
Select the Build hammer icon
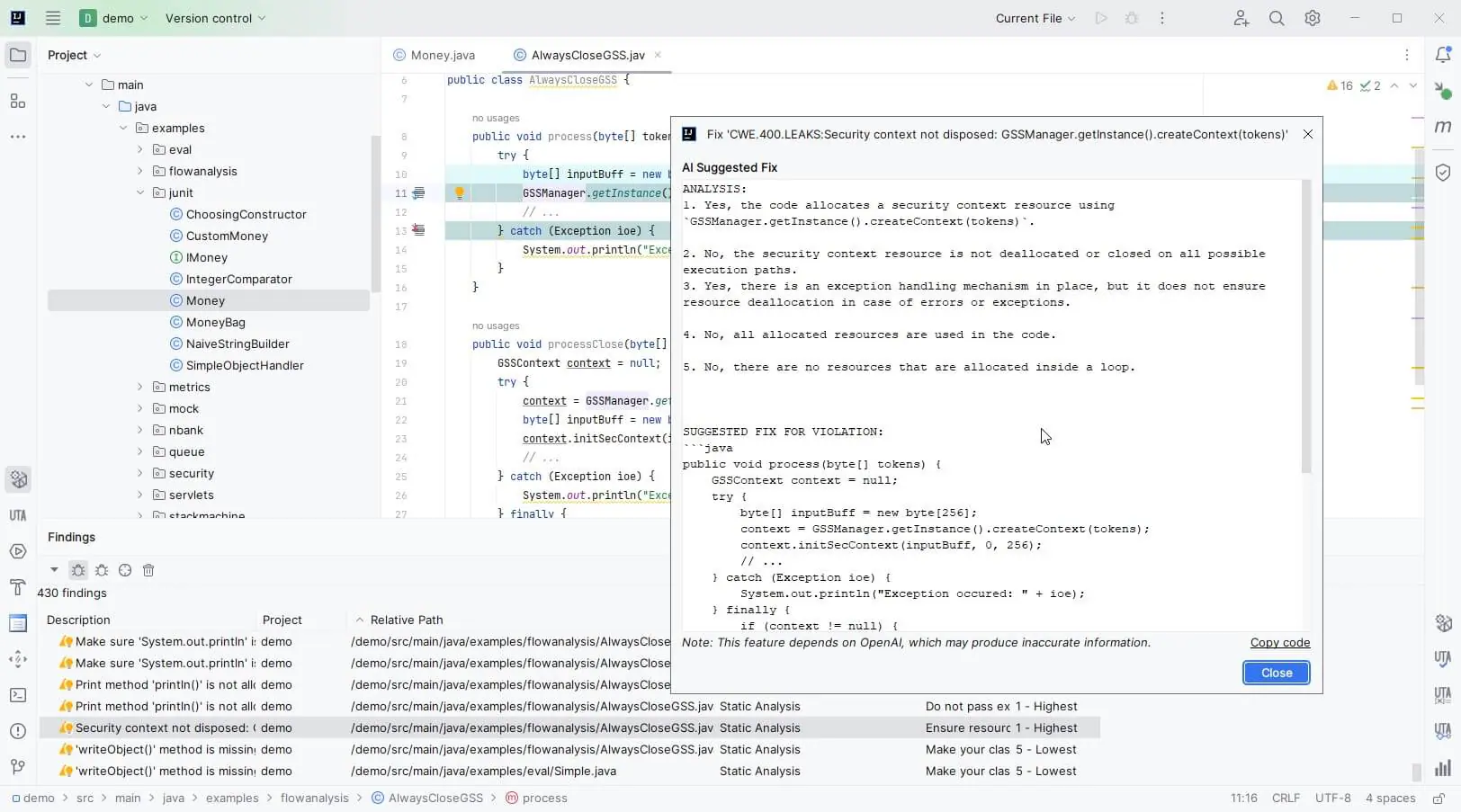tap(18, 587)
